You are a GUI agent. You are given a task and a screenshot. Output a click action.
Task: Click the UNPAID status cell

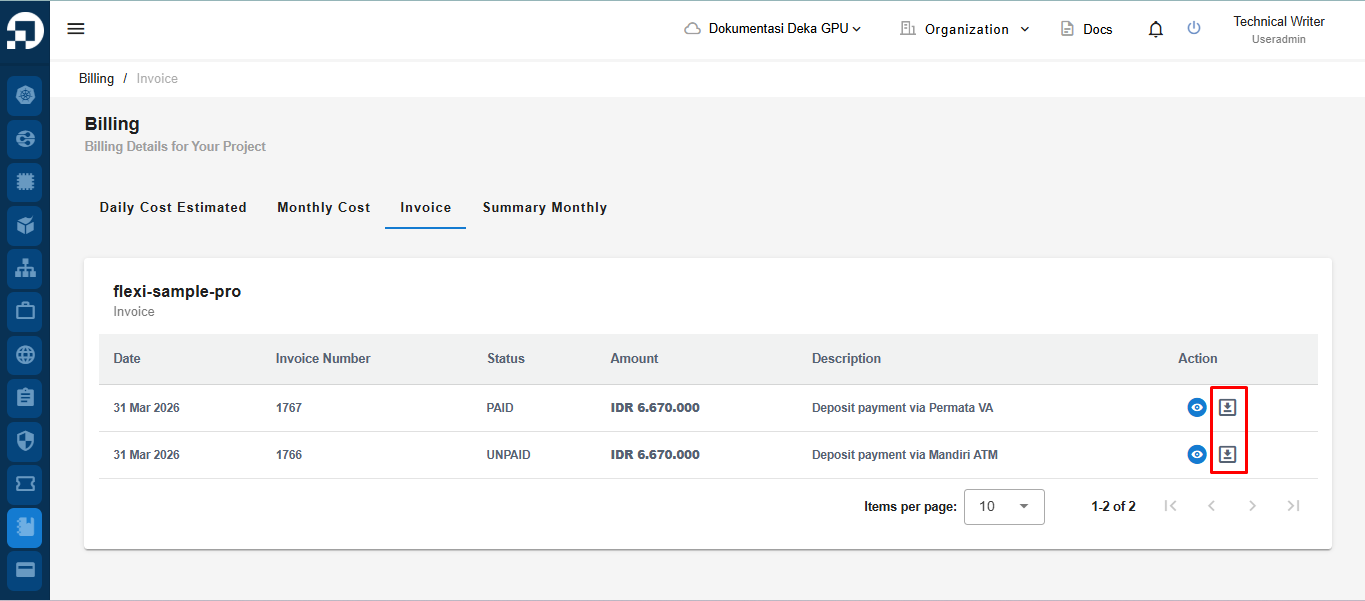509,455
